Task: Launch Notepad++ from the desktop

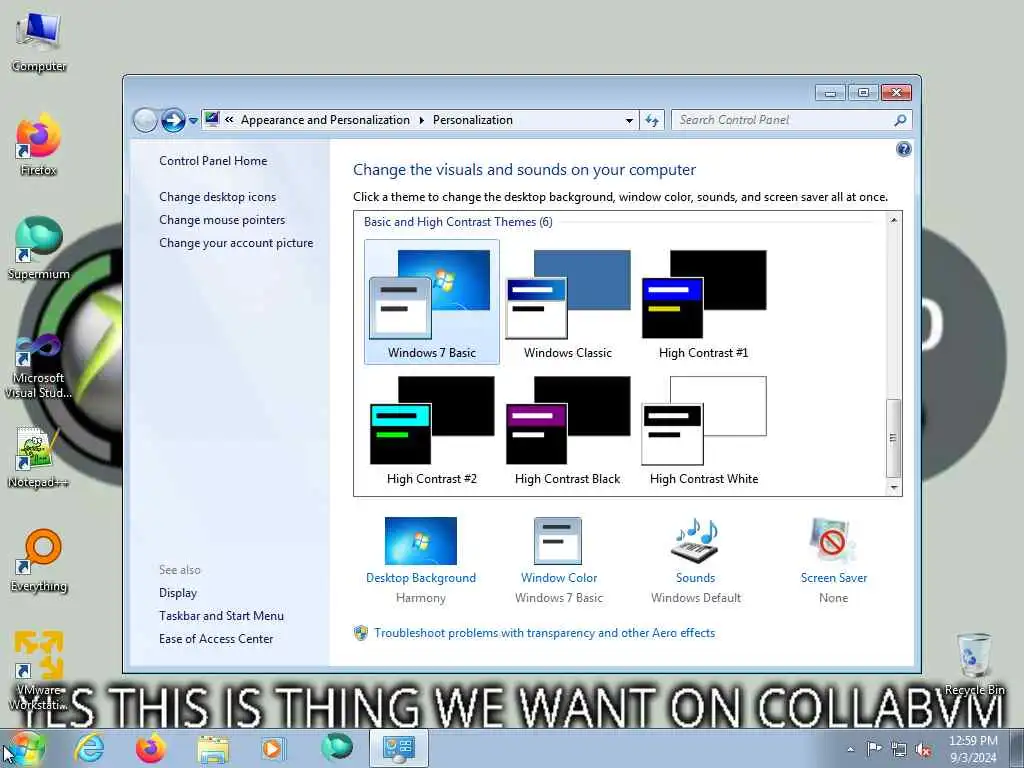Action: (39, 457)
